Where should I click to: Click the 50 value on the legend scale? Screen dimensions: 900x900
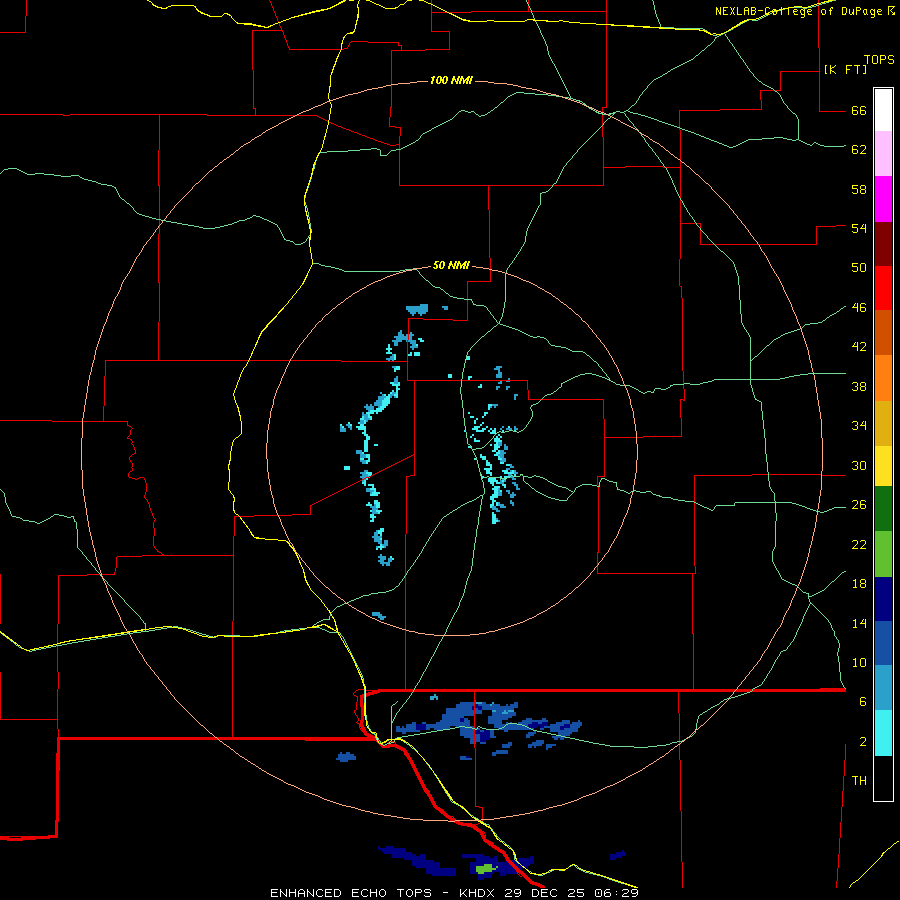pos(859,267)
